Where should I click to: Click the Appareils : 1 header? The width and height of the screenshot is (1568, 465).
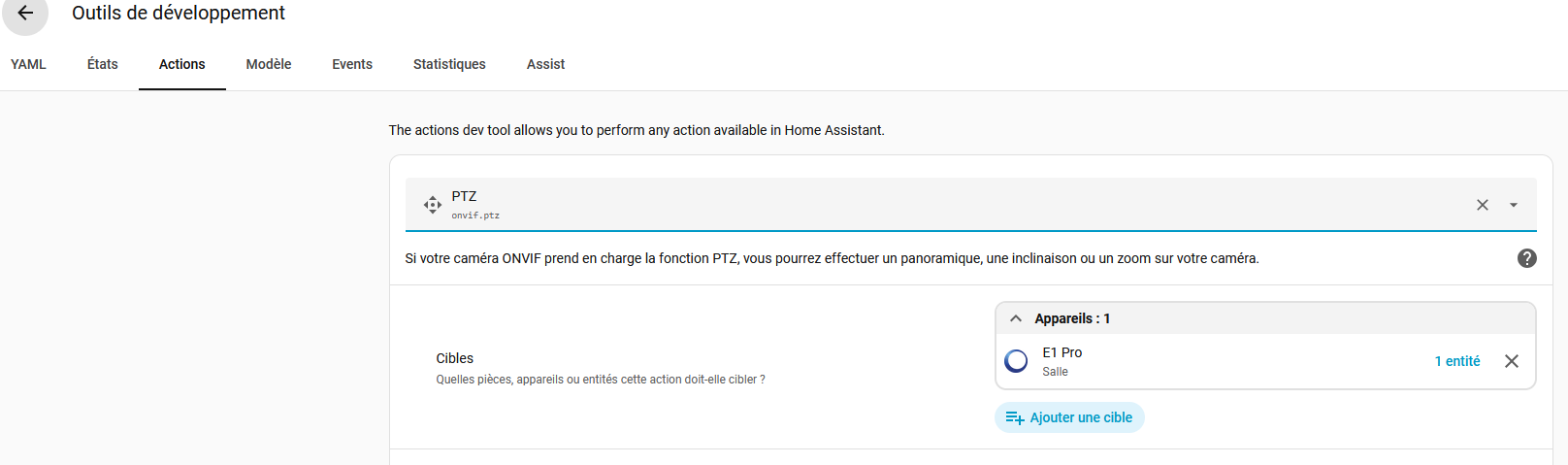pos(1072,318)
